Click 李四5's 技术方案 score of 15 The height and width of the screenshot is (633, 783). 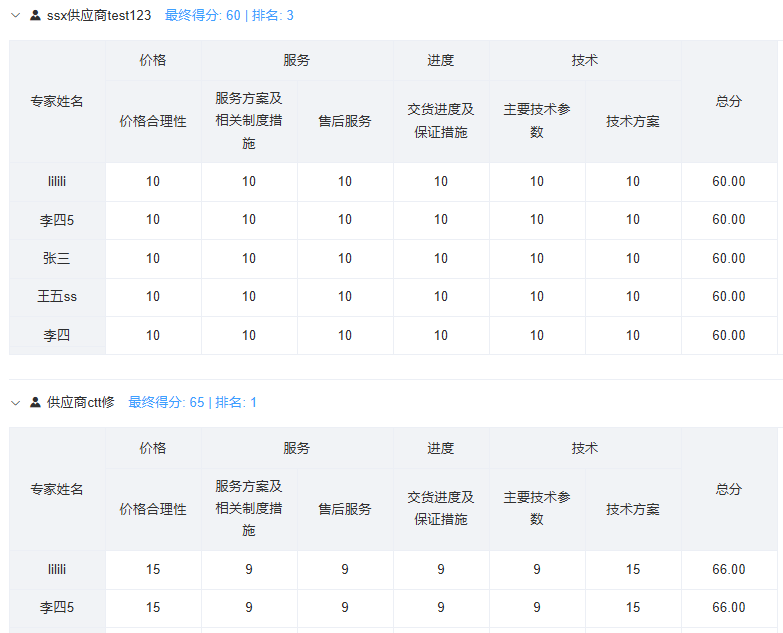click(633, 607)
